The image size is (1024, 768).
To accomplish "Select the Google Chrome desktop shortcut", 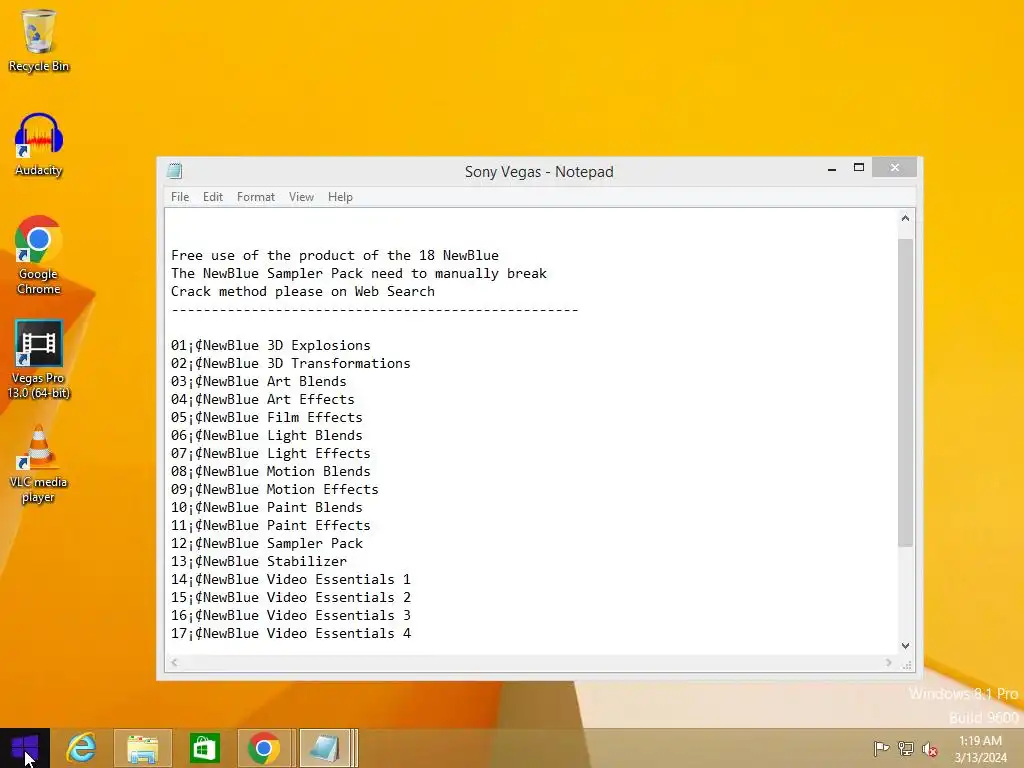I will [x=39, y=255].
